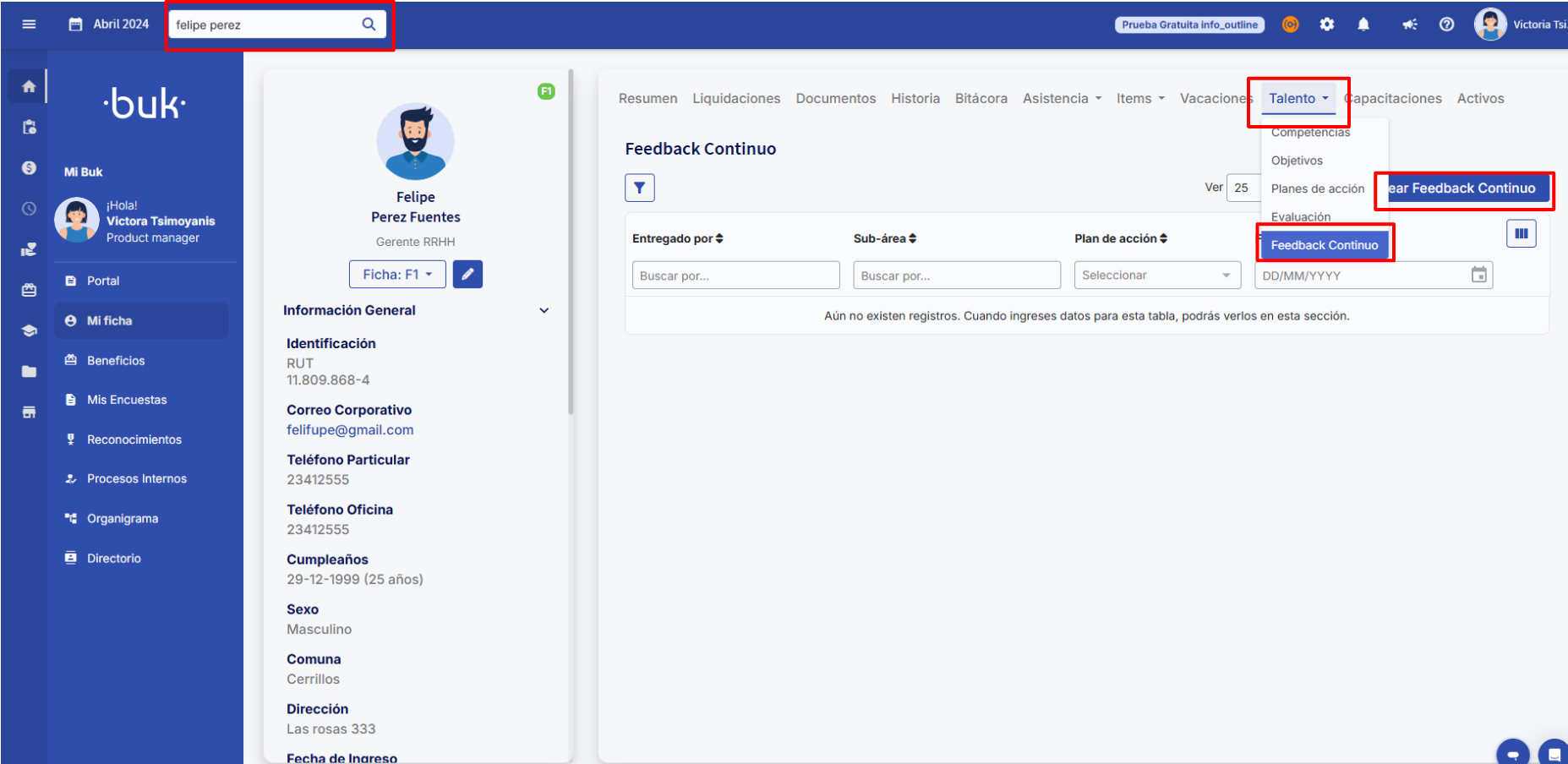Click the graduation cap icon in left rail

tap(29, 330)
